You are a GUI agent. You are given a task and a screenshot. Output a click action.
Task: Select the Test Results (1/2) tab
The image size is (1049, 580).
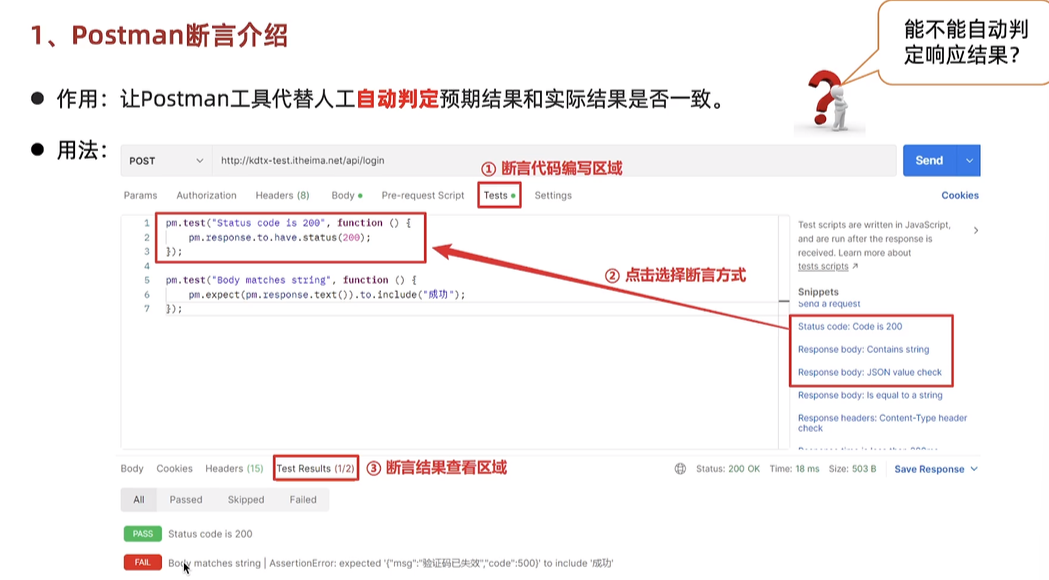[x=316, y=468]
